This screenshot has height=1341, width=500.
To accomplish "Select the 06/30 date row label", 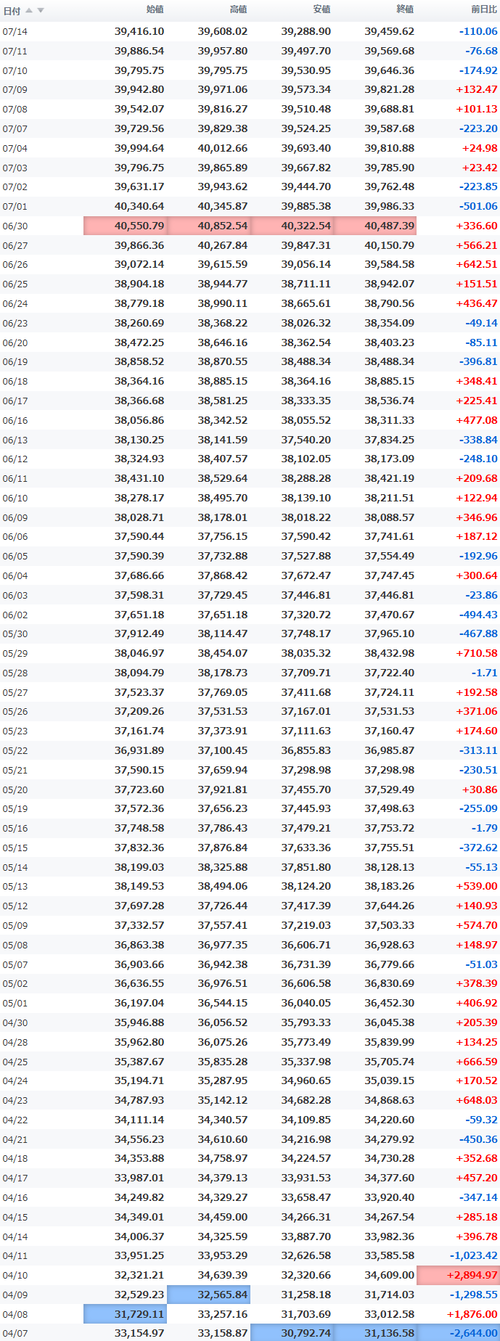I will click(15, 226).
